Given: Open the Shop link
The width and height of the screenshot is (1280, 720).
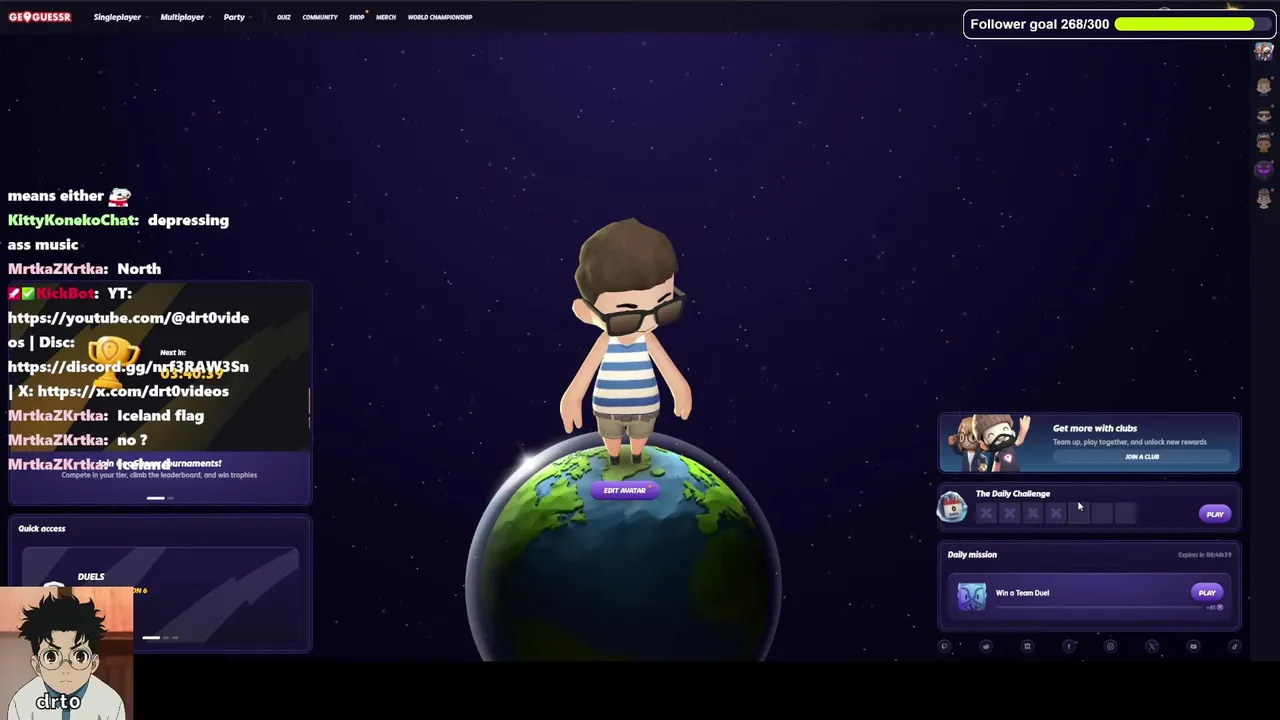Looking at the screenshot, I should (357, 17).
